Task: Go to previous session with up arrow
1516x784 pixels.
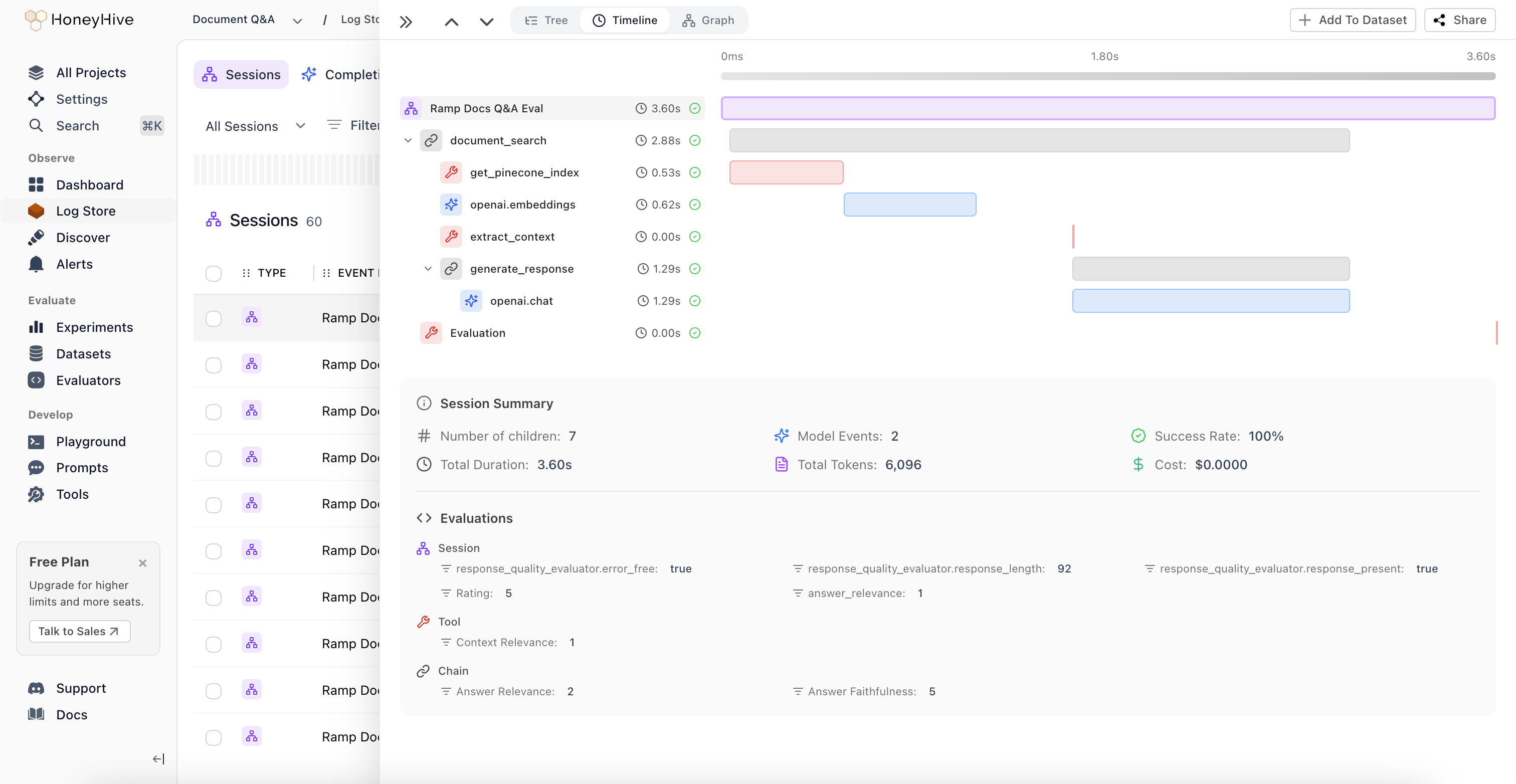Action: 451,22
